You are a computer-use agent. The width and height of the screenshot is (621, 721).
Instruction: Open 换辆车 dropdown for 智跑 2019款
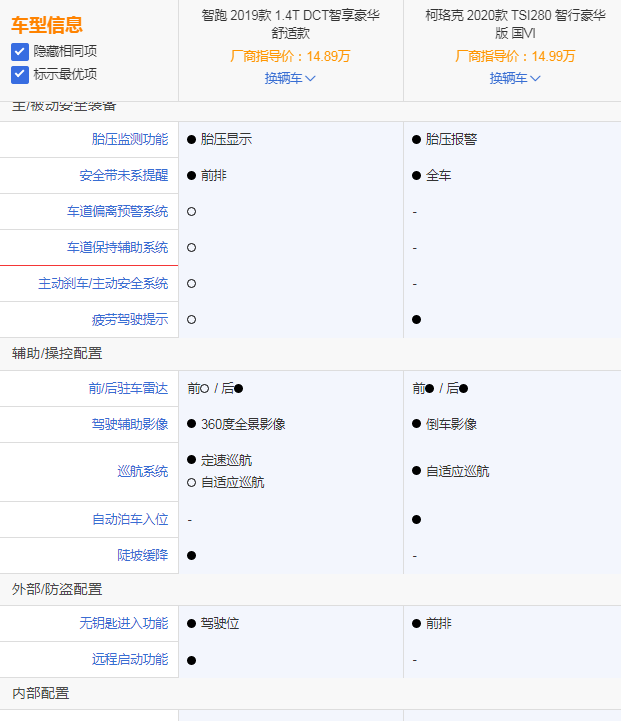(x=290, y=78)
